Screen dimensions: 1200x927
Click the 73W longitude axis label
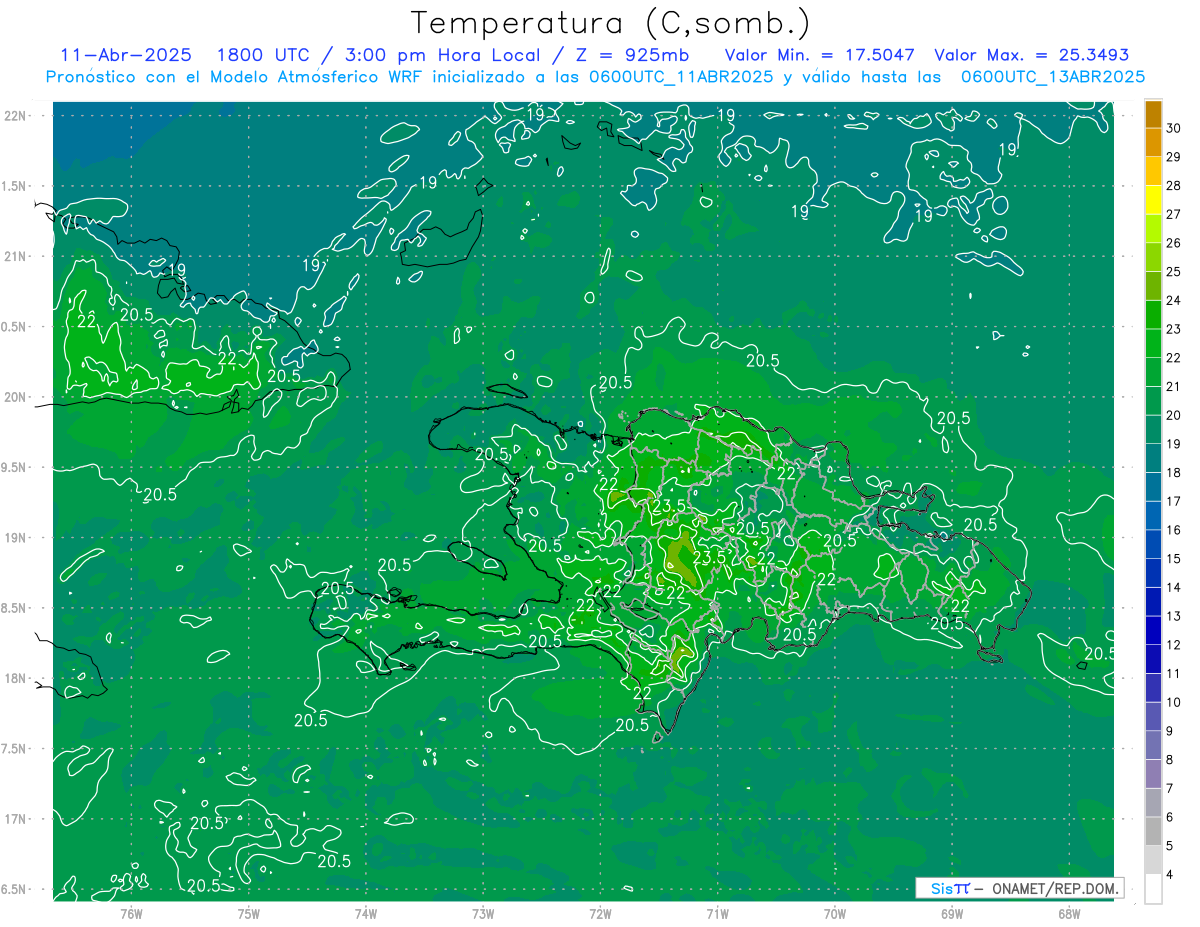pos(483,914)
